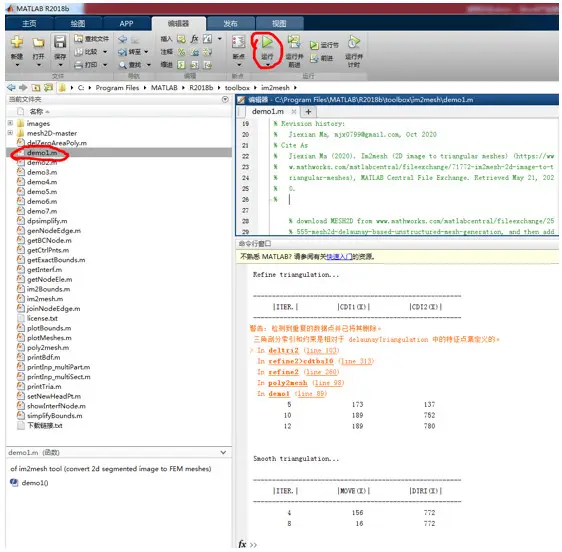Click the Find Files (查找文件) button

pos(91,39)
